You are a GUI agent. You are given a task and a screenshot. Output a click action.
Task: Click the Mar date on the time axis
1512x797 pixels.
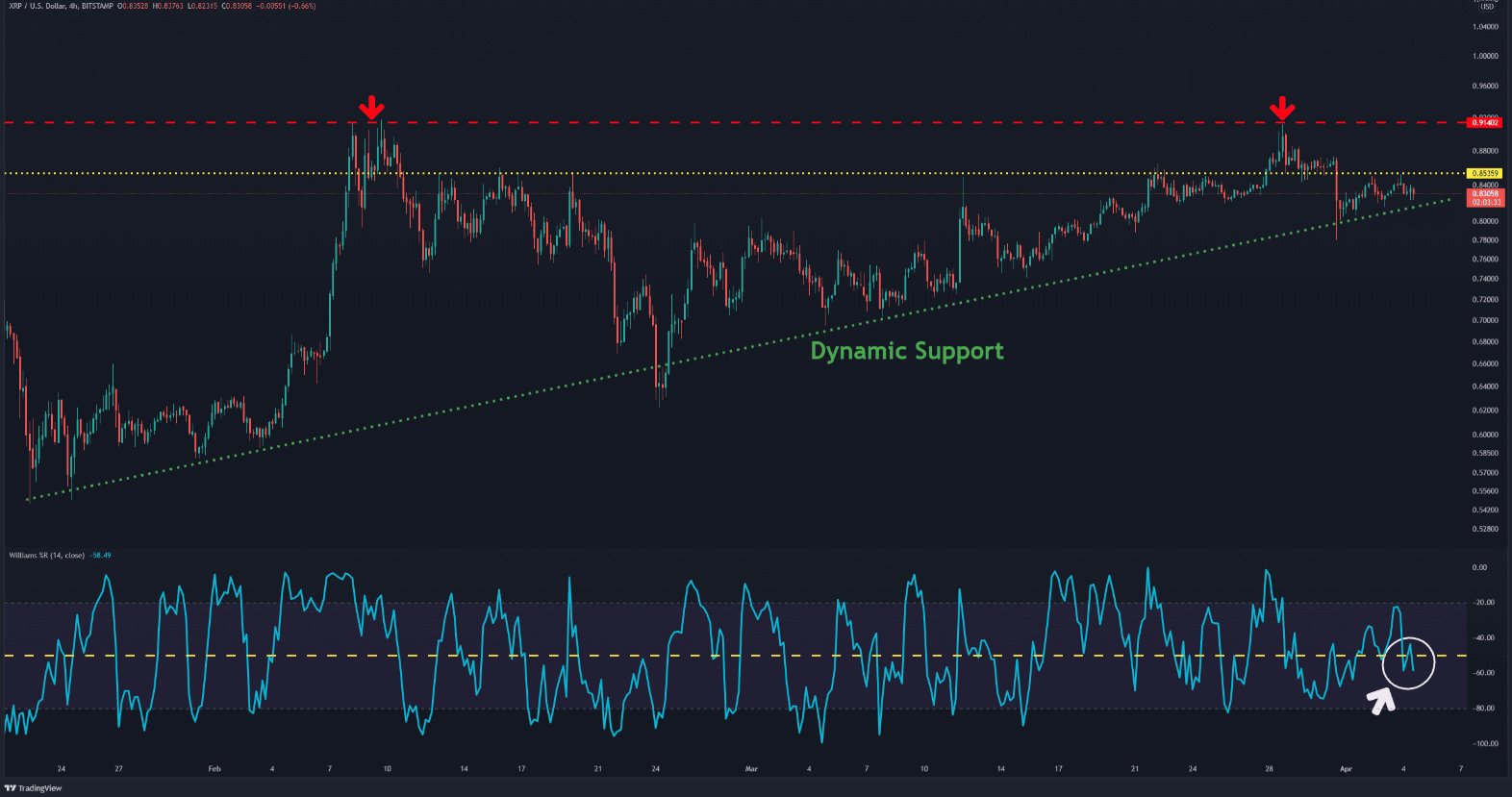[751, 769]
